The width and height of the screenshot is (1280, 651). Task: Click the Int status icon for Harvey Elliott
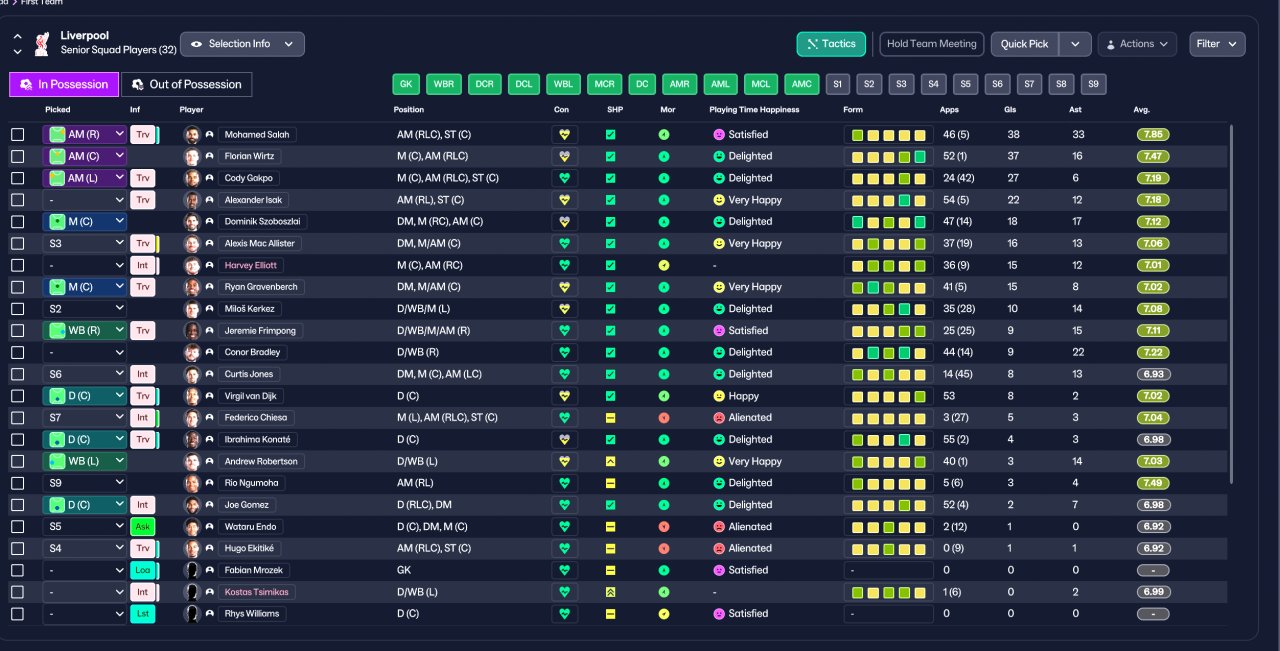143,265
